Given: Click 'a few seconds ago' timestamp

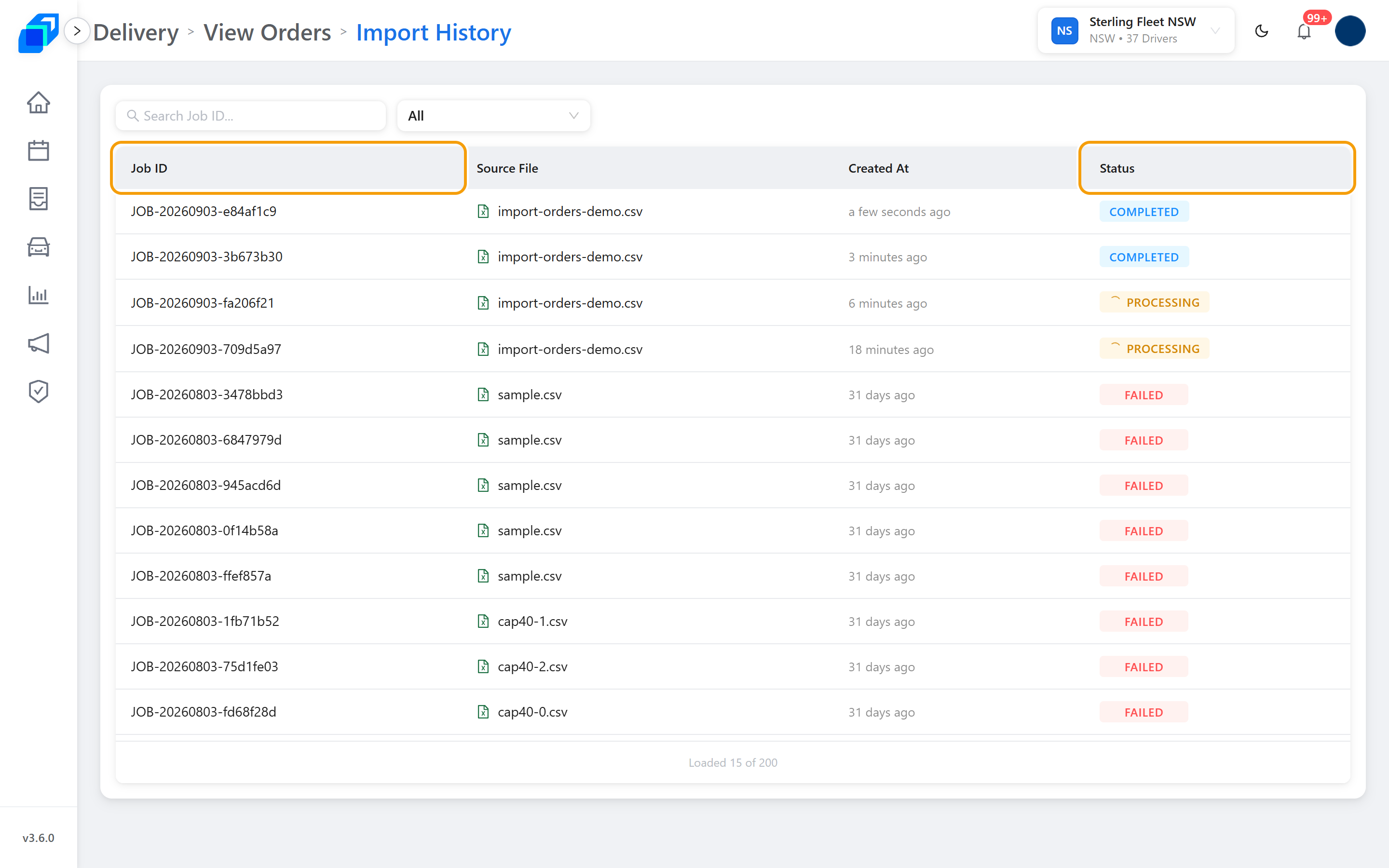Looking at the screenshot, I should (899, 212).
